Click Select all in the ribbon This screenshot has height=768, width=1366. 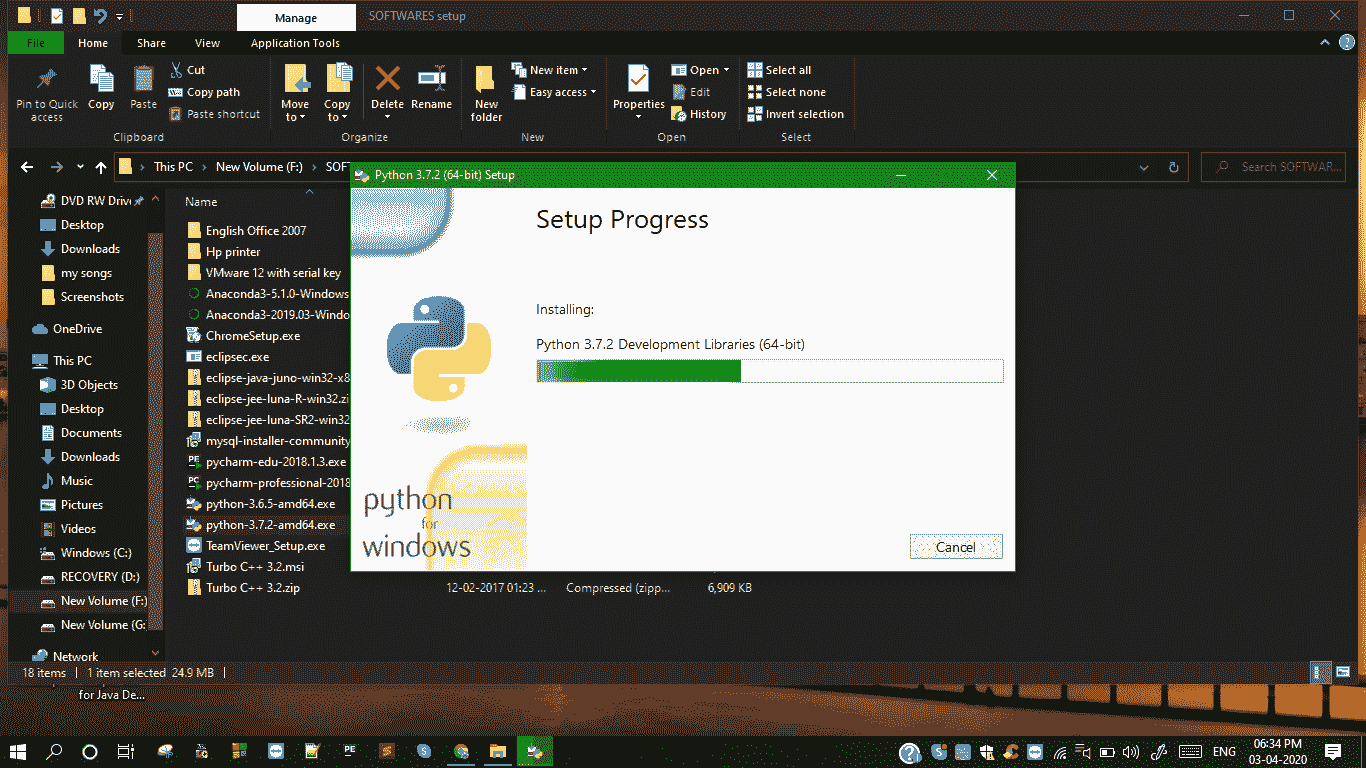[x=779, y=70]
